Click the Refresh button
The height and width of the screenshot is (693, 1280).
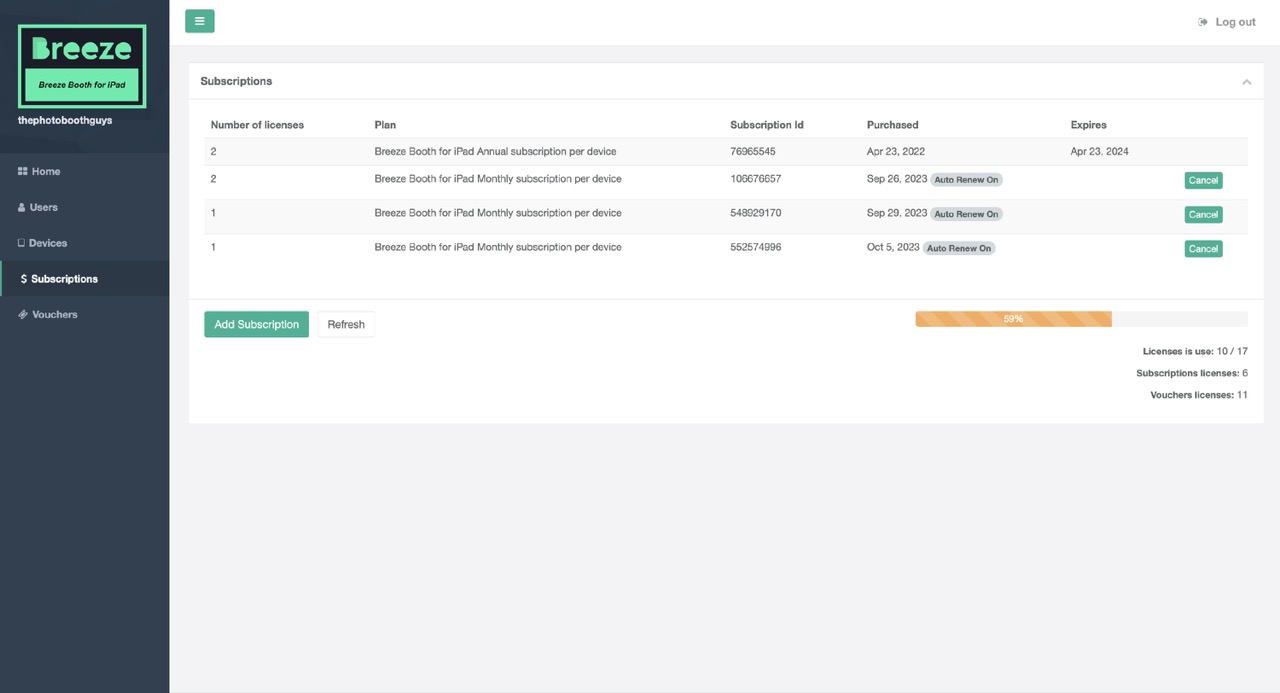[346, 324]
